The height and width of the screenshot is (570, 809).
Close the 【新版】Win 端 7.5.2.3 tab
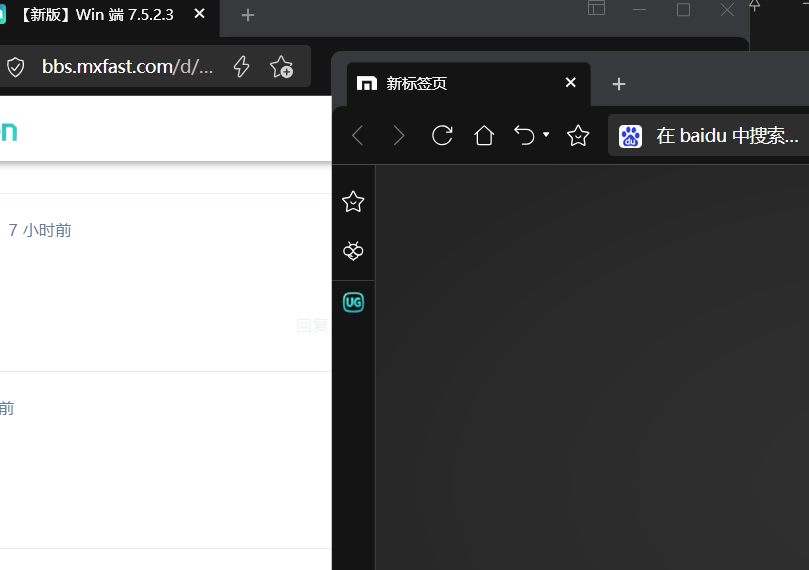click(x=200, y=15)
